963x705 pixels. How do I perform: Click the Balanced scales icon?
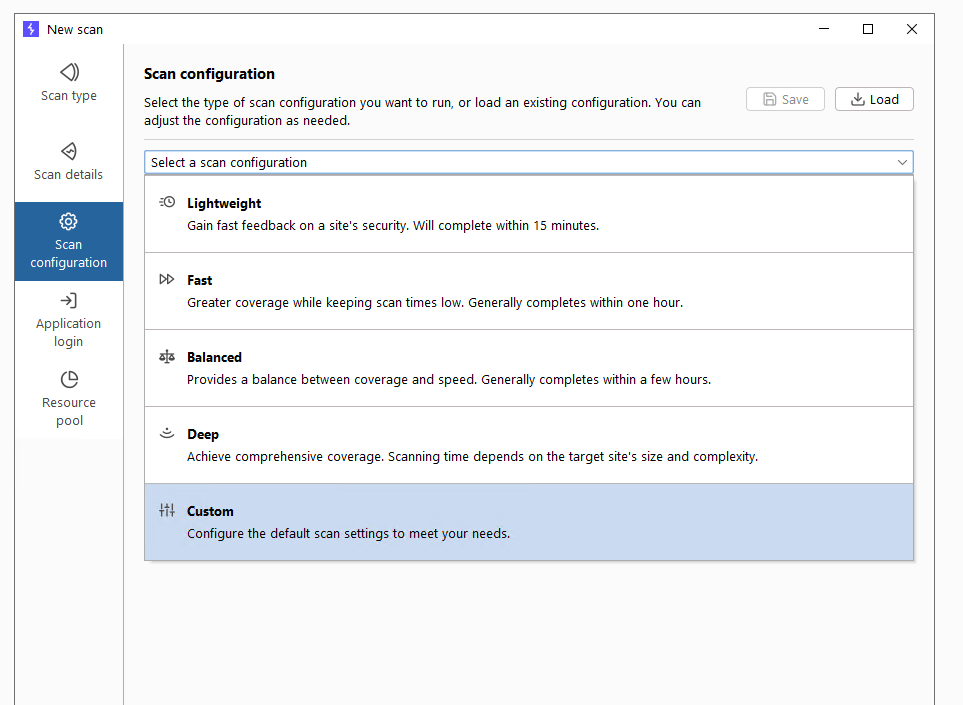point(167,357)
